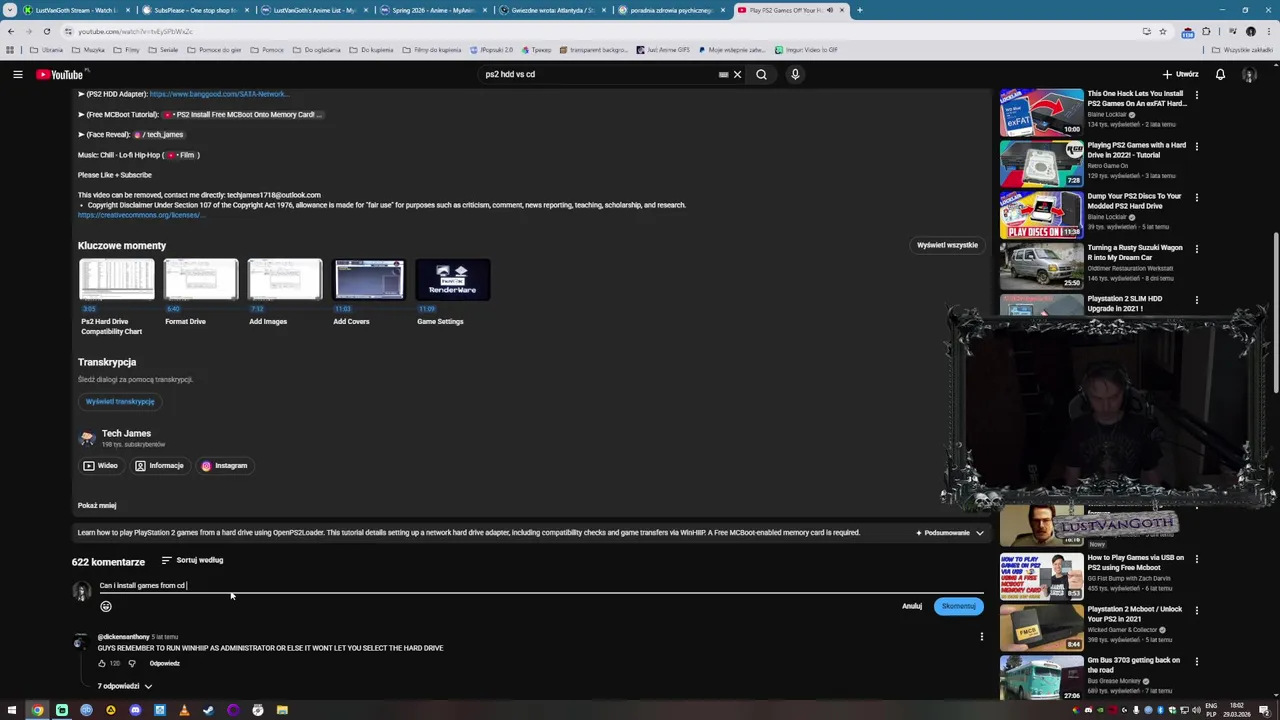Open the options menu on dickensanthony comment
Screen dimensions: 1280x720
[981, 637]
